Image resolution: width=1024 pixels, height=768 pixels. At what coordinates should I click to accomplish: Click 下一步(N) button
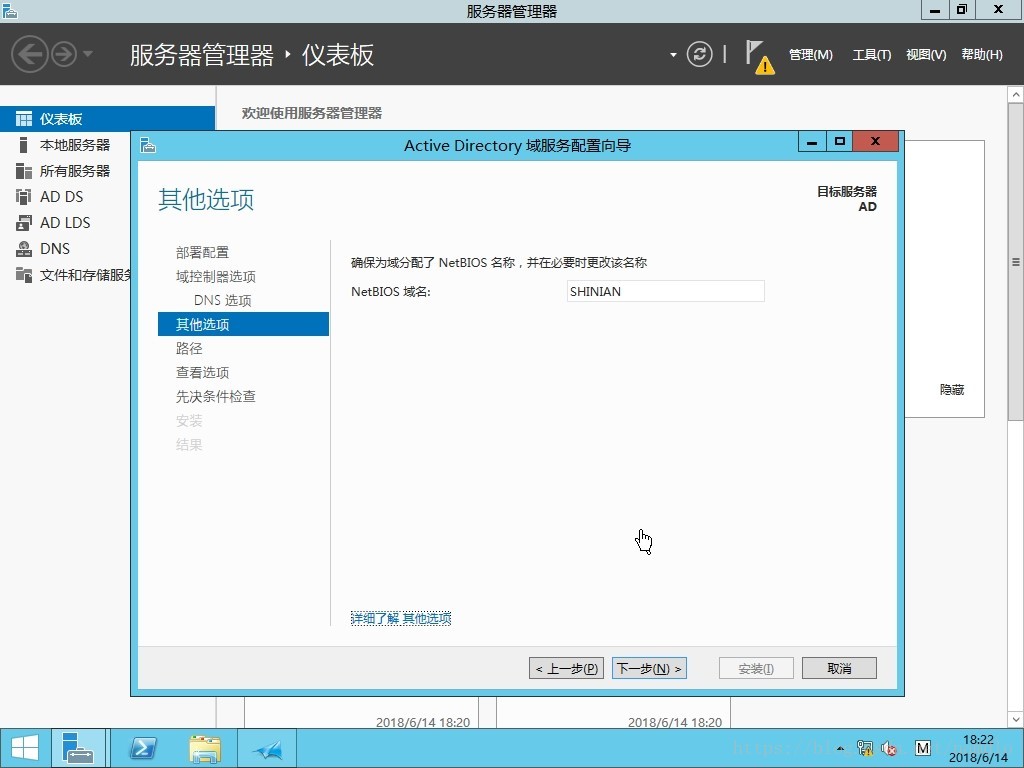click(649, 668)
